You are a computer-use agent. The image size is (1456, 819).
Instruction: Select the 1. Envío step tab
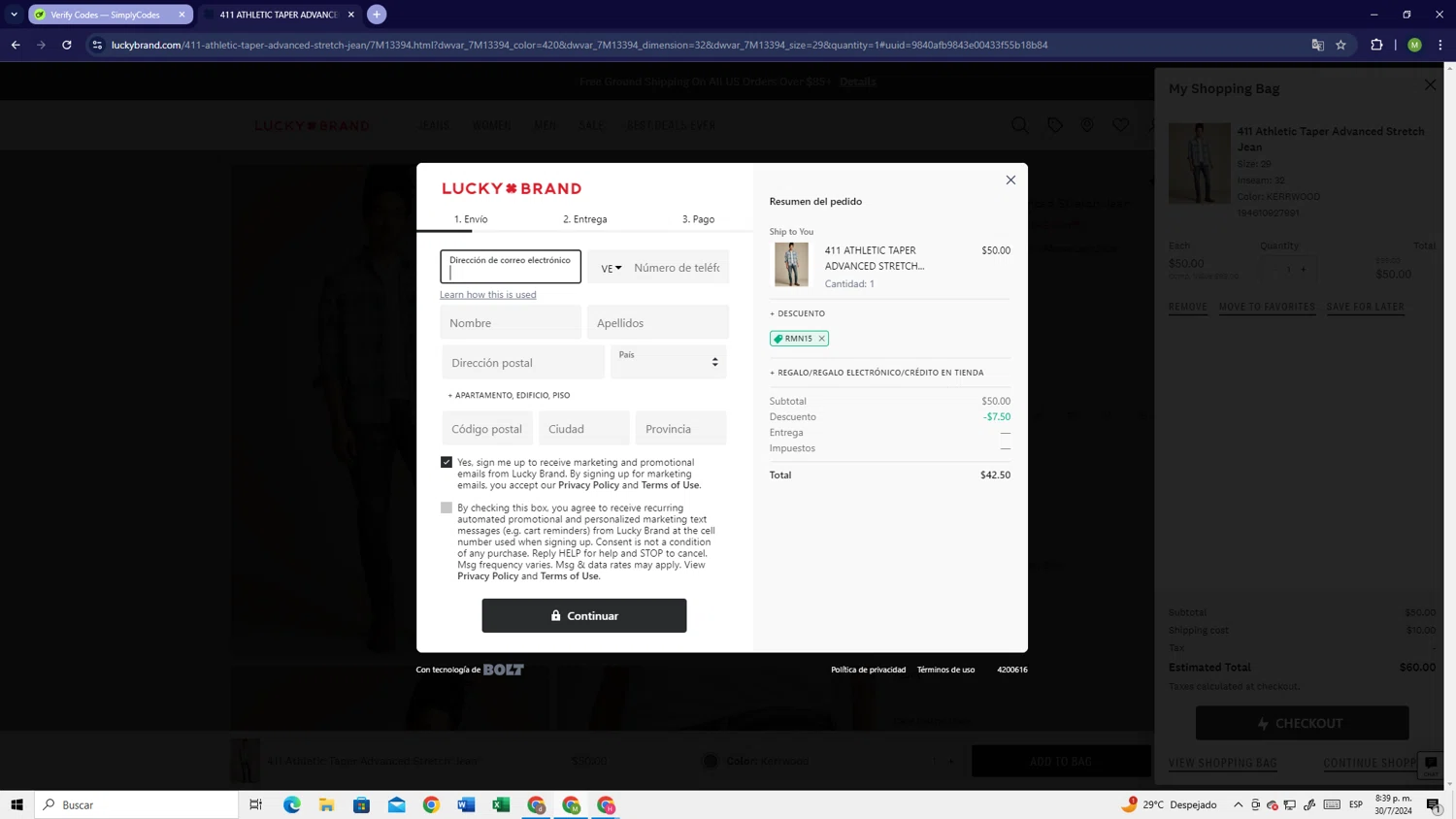471,219
